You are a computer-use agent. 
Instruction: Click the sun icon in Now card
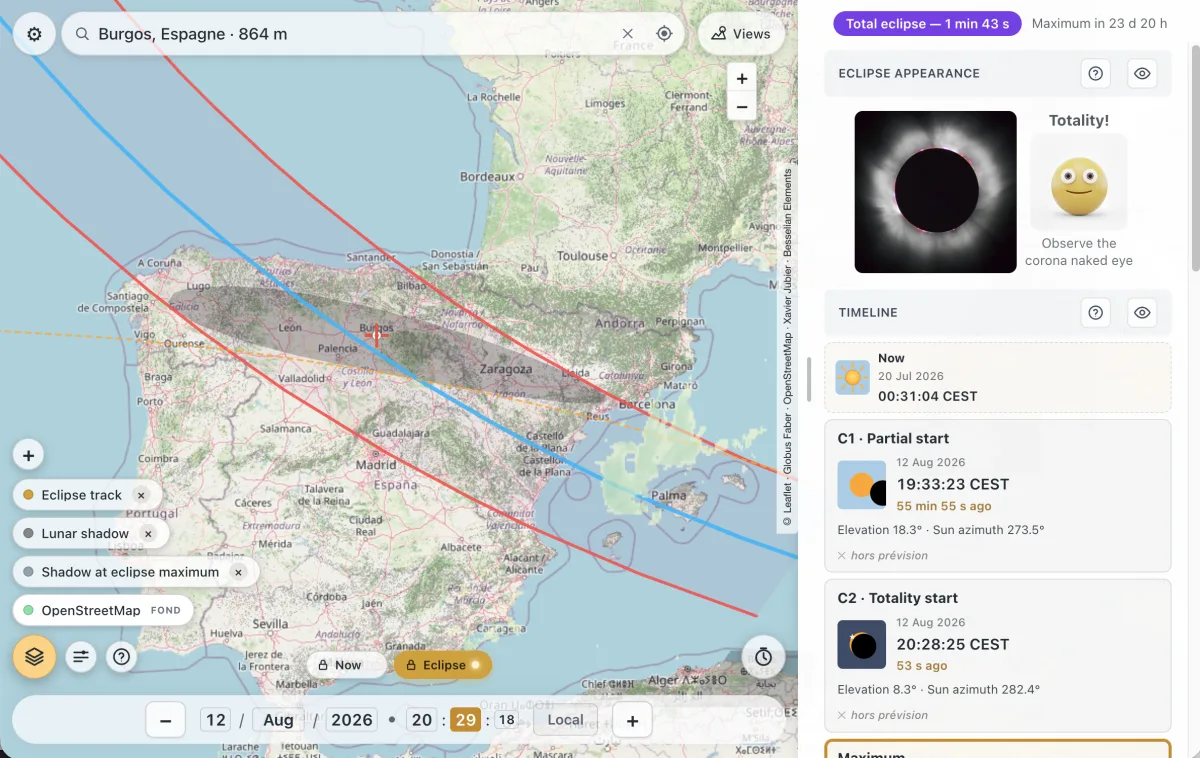[852, 377]
